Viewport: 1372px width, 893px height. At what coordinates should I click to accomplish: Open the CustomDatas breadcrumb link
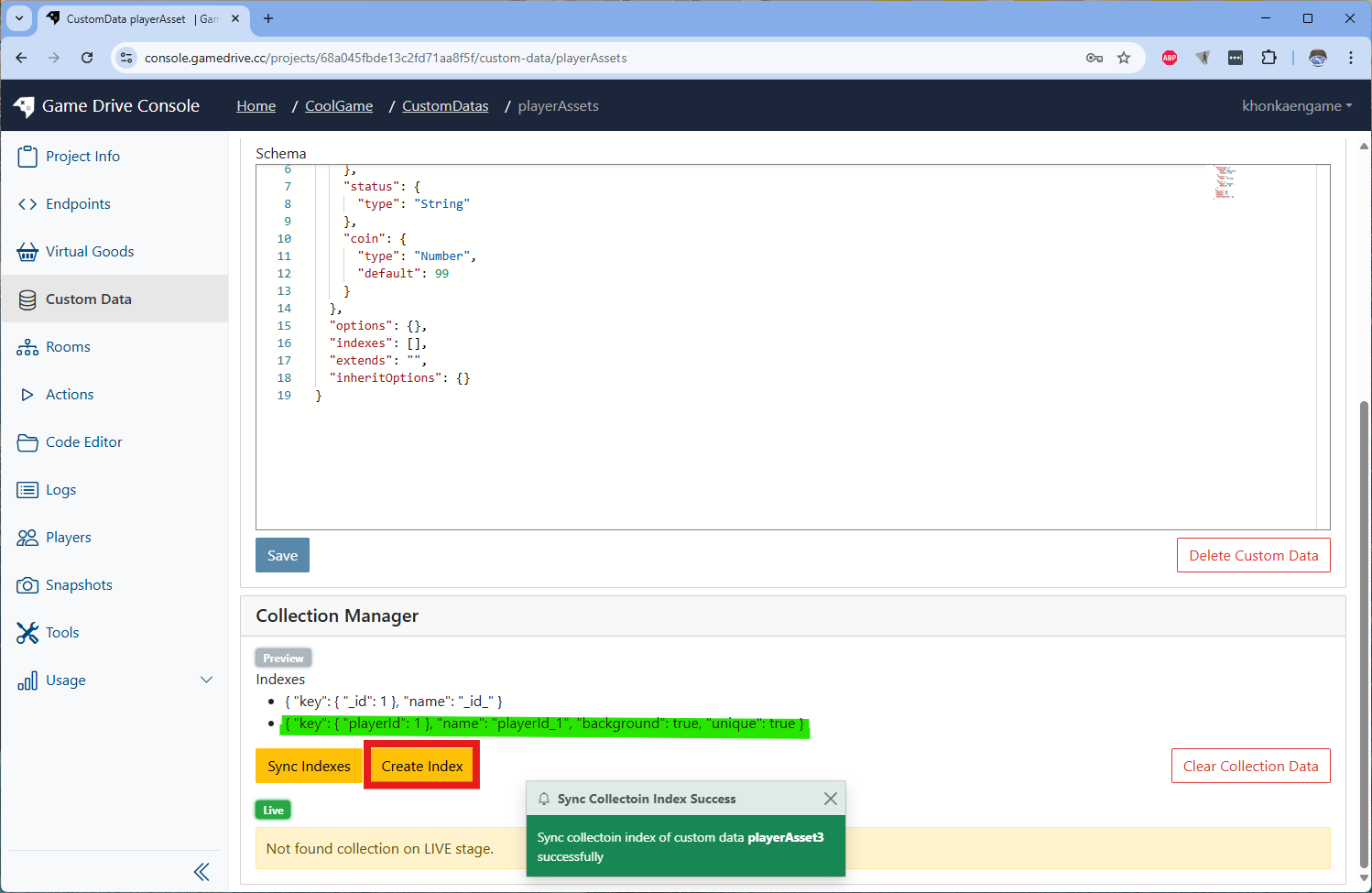click(445, 105)
